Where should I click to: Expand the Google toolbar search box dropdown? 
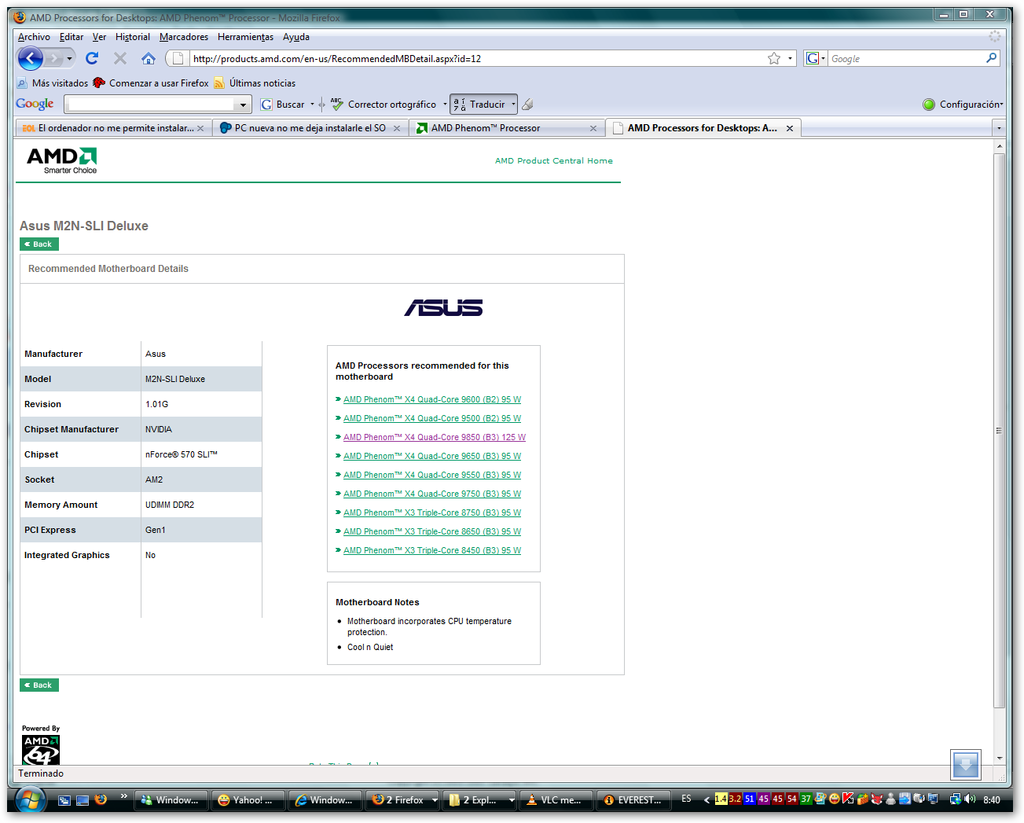tap(243, 105)
